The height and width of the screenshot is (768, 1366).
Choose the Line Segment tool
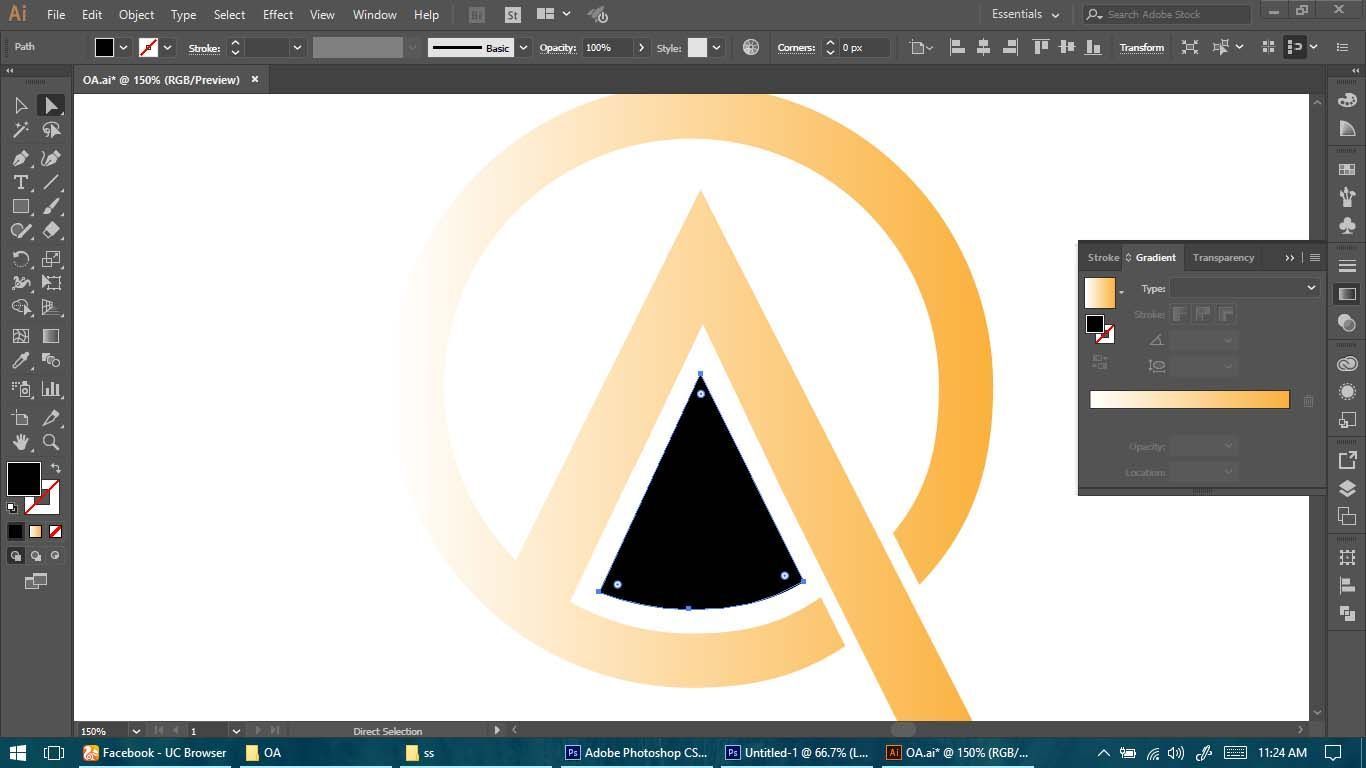pos(51,182)
